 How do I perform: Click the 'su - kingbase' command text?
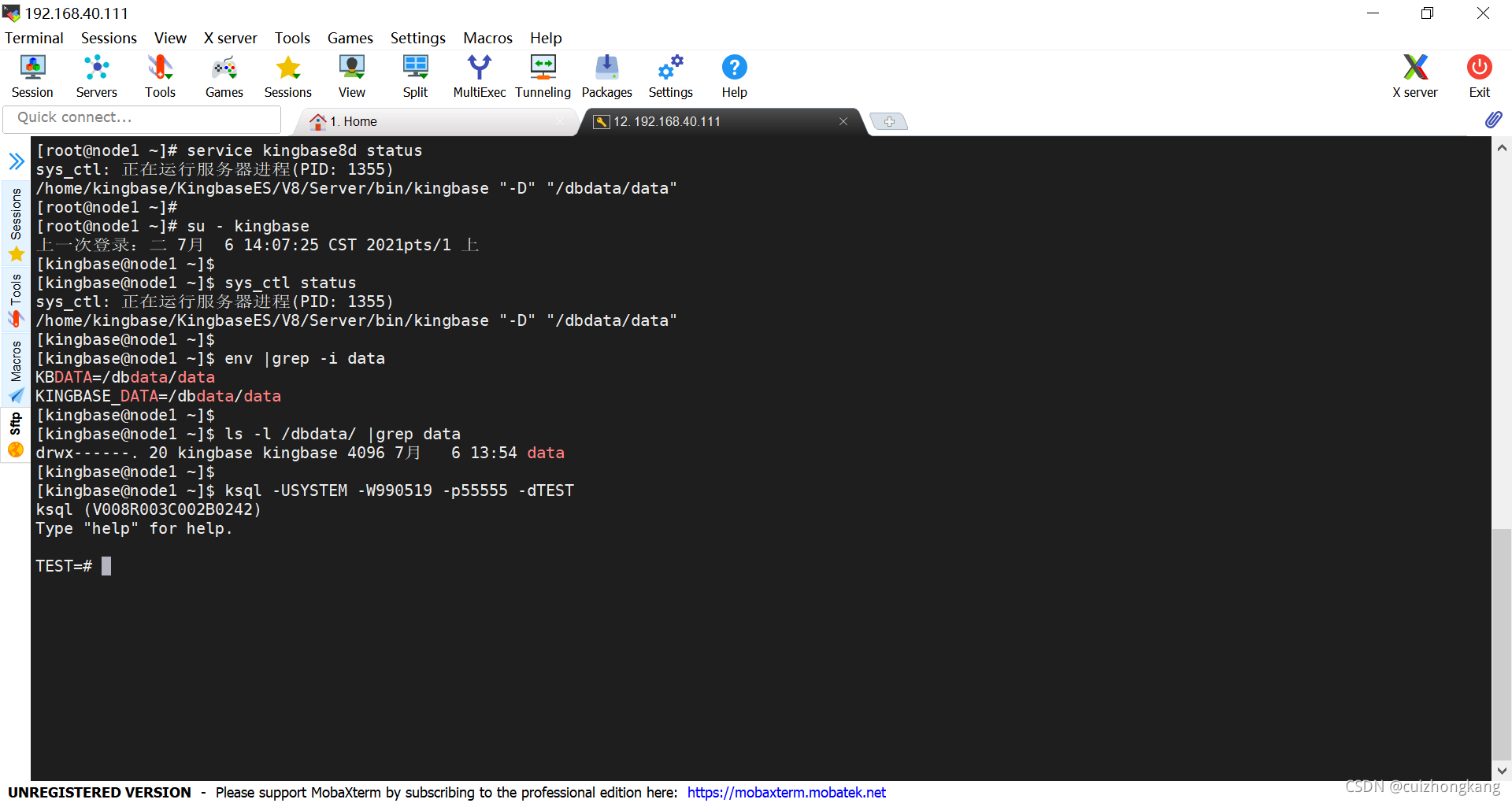pyautogui.click(x=248, y=226)
